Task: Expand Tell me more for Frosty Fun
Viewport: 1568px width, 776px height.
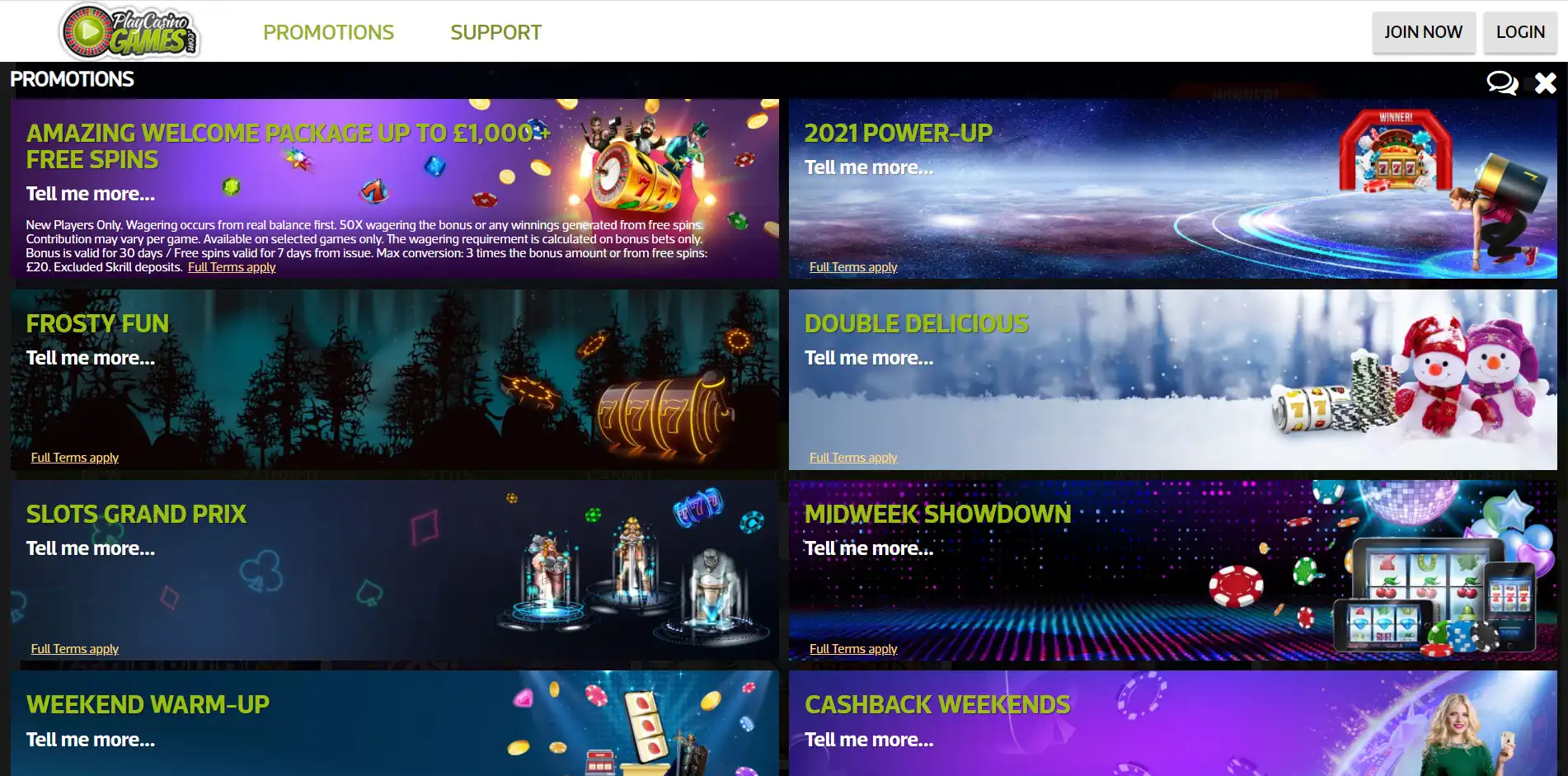Action: click(91, 358)
